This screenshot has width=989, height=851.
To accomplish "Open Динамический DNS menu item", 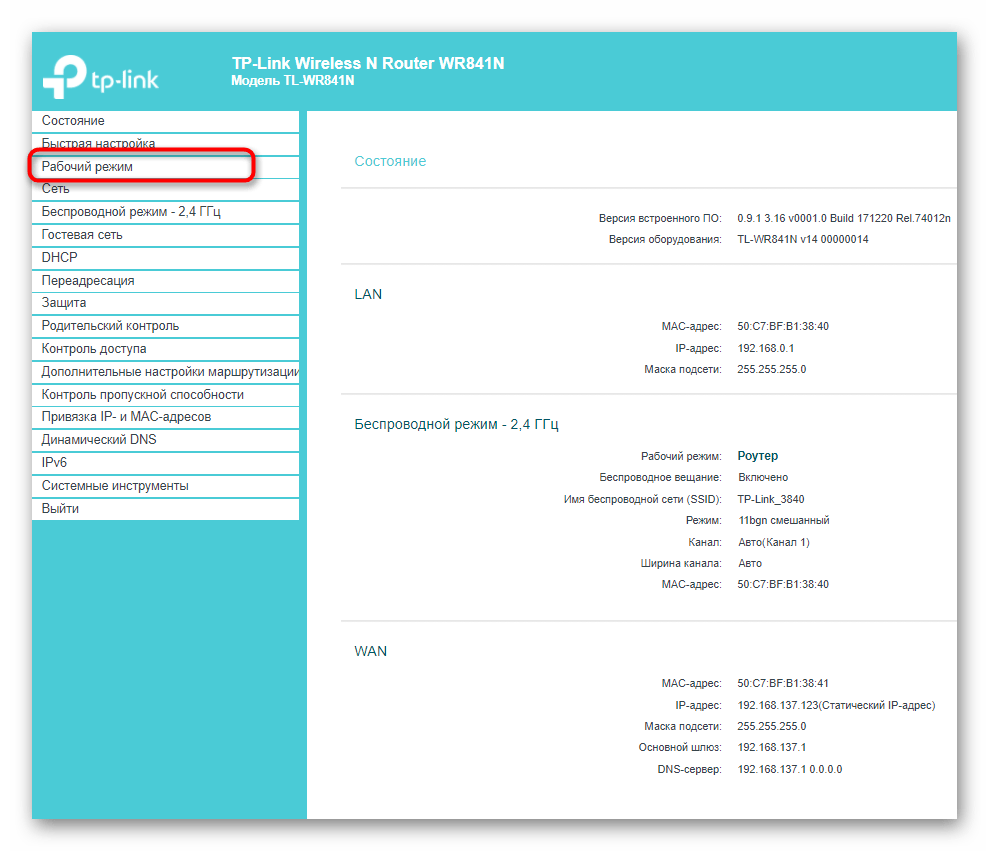I will [x=165, y=440].
